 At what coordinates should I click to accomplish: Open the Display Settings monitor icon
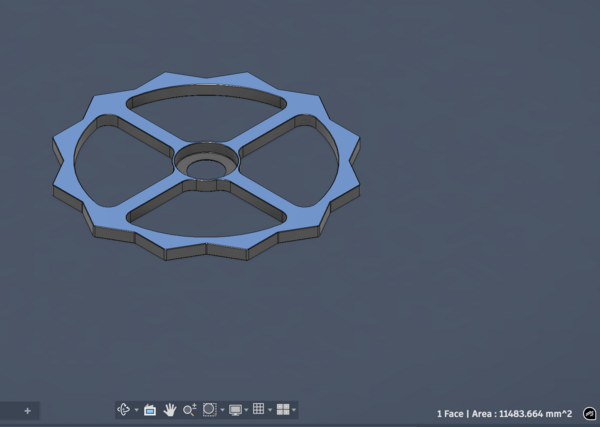[x=235, y=410]
